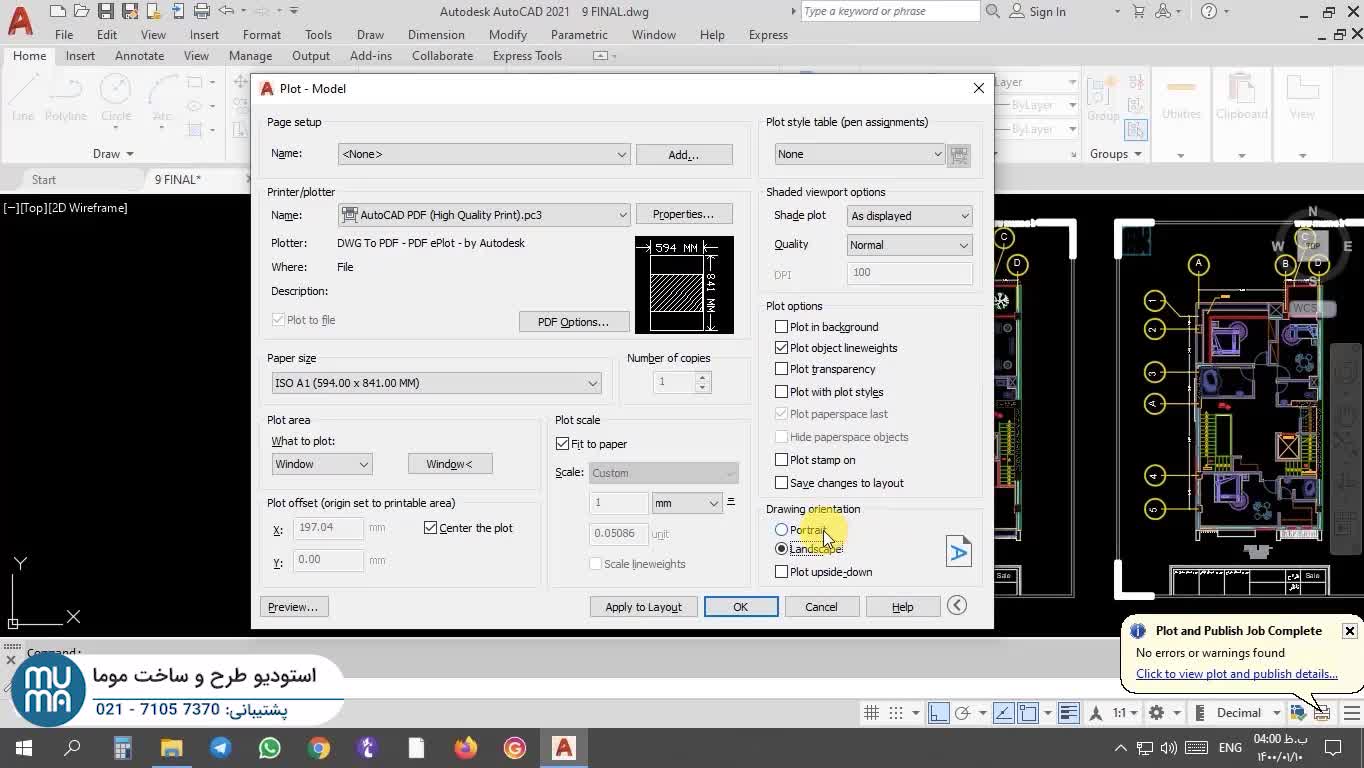Select the Portrait orientation radio button

(x=781, y=530)
